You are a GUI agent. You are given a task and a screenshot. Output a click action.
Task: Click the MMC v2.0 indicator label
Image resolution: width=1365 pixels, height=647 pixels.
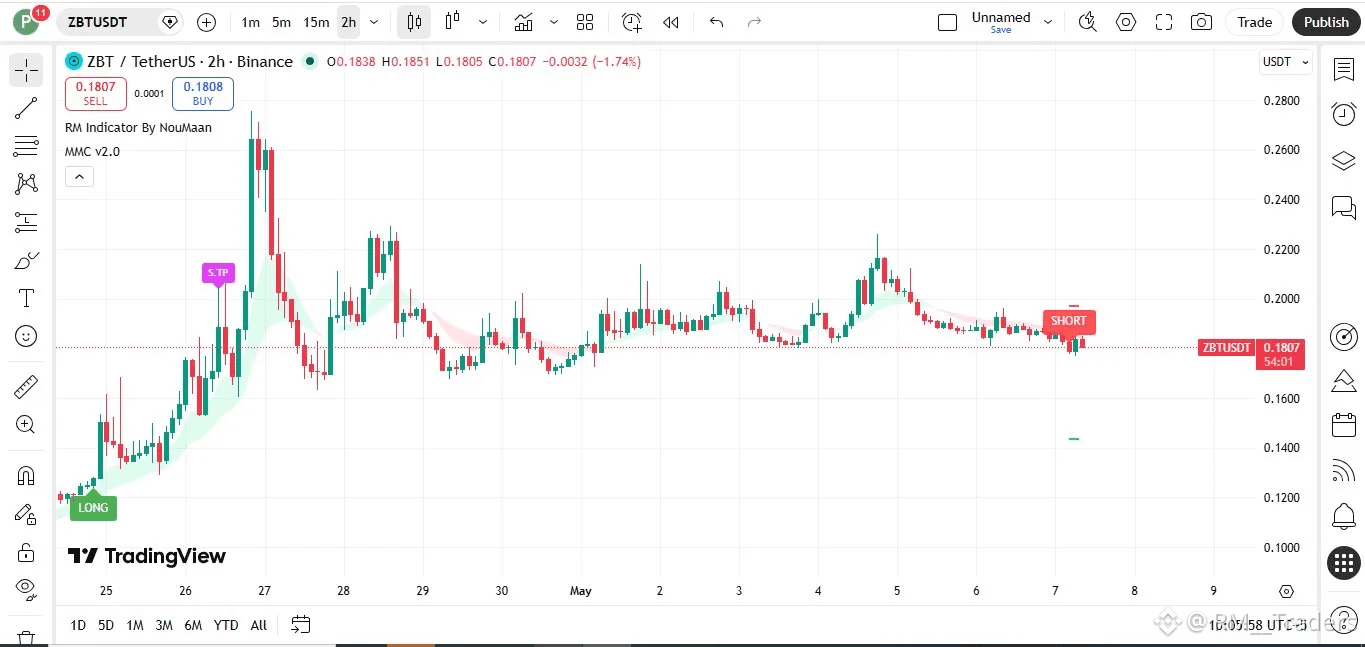tap(92, 152)
